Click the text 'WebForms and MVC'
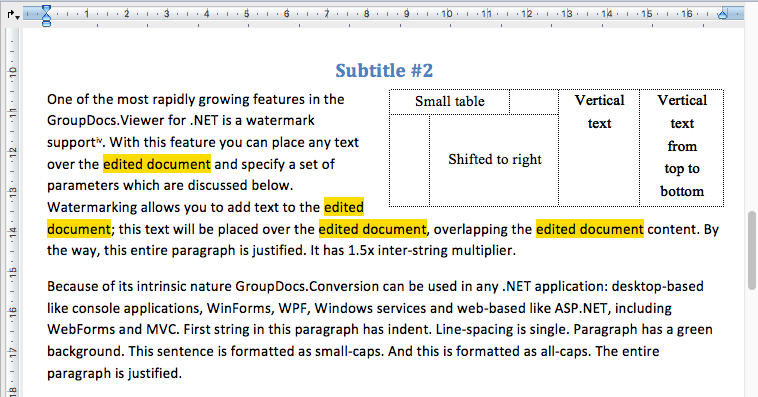758x397 pixels. 113,329
